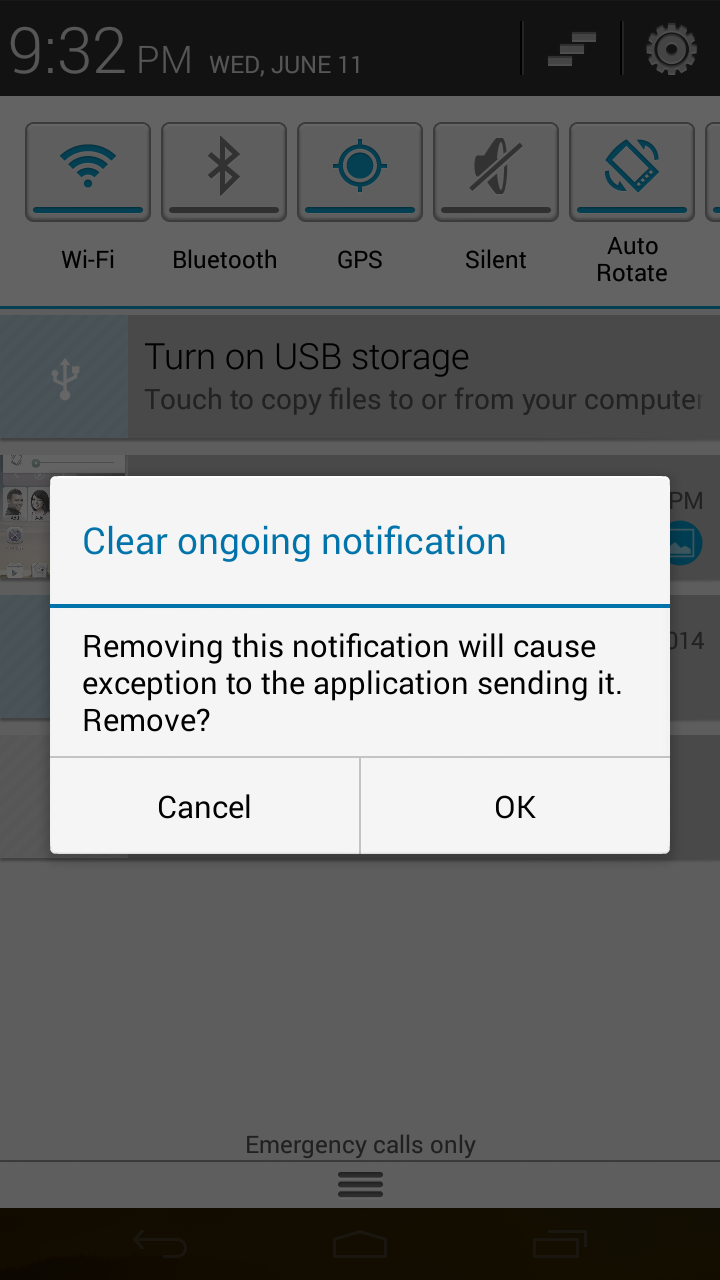Toggle the Wi-Fi quick setting
The height and width of the screenshot is (1280, 720).
88,171
